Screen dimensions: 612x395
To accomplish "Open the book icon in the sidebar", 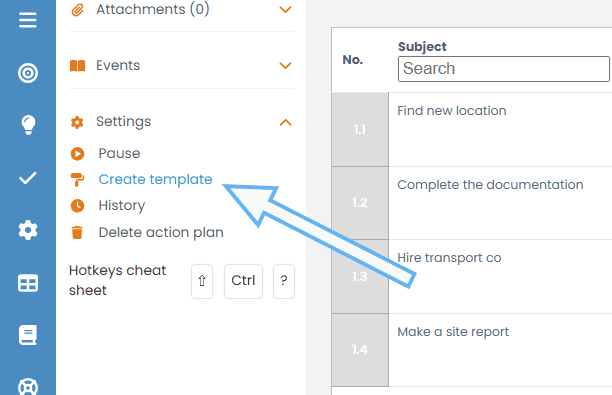I will (x=28, y=335).
